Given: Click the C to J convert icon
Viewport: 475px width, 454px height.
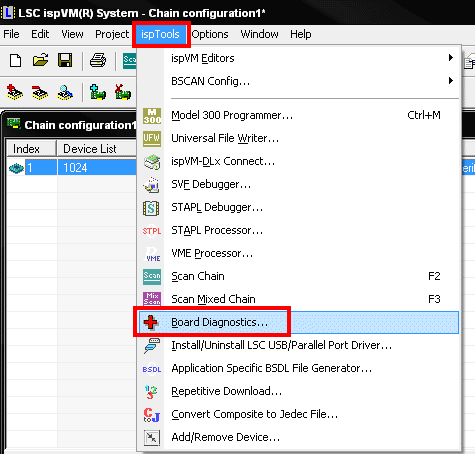Looking at the screenshot, I should coord(152,415).
